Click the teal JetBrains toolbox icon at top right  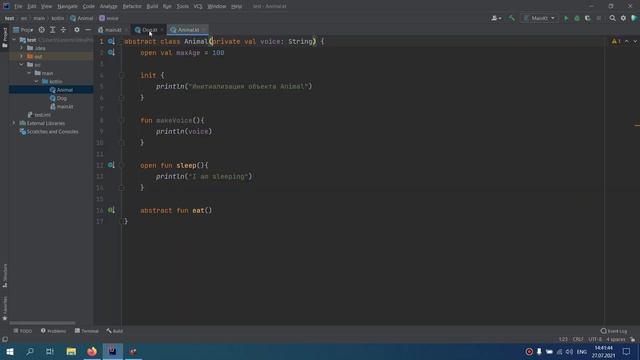click(x=634, y=18)
